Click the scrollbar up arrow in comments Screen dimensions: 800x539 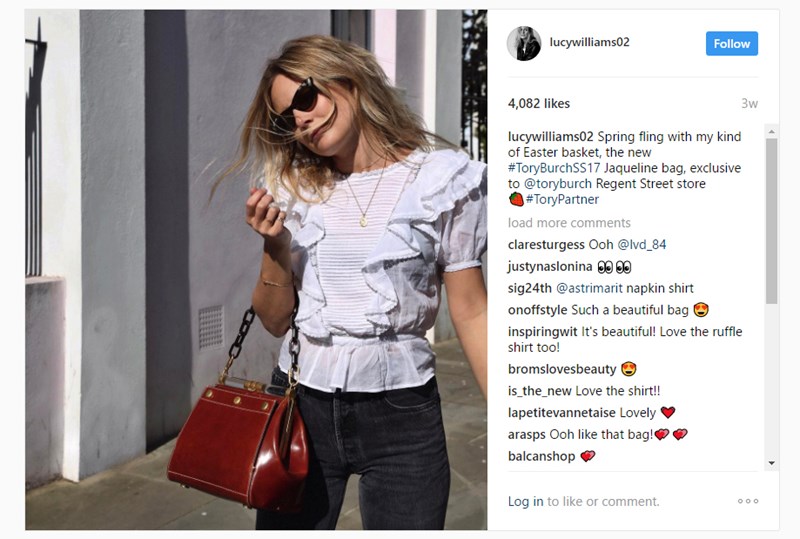click(771, 132)
